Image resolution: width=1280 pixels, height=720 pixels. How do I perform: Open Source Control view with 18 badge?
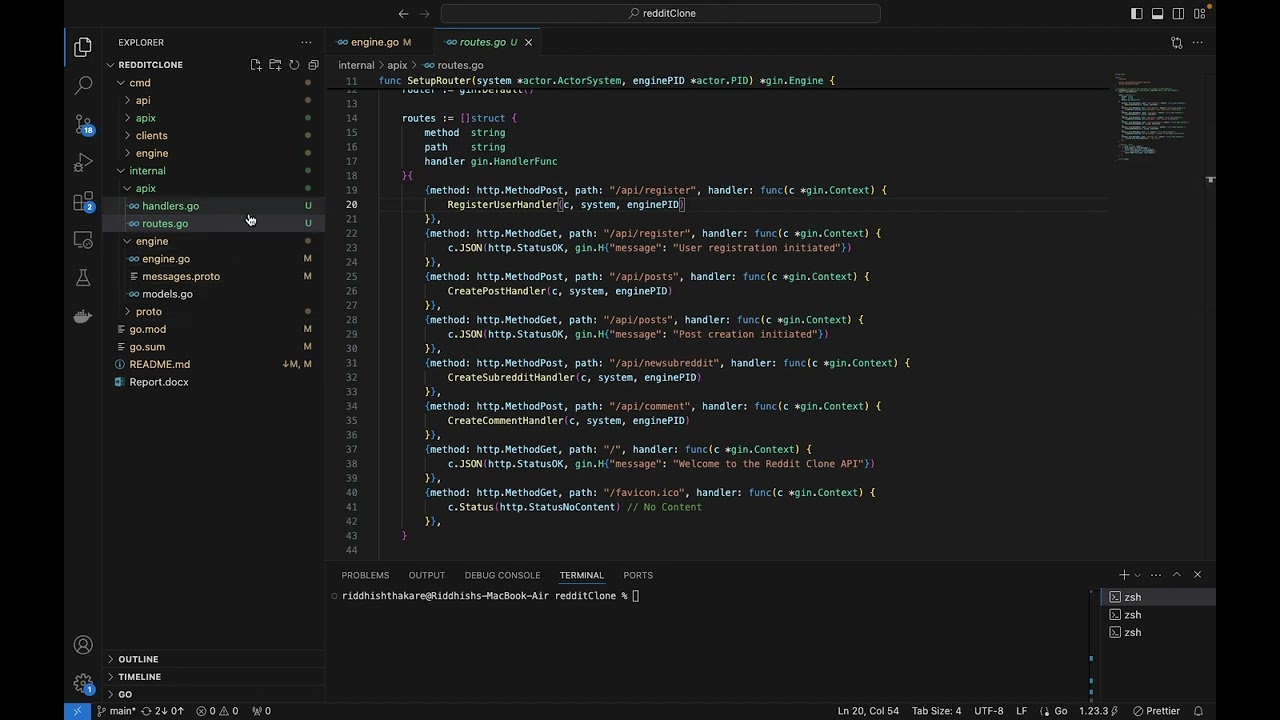(x=83, y=124)
